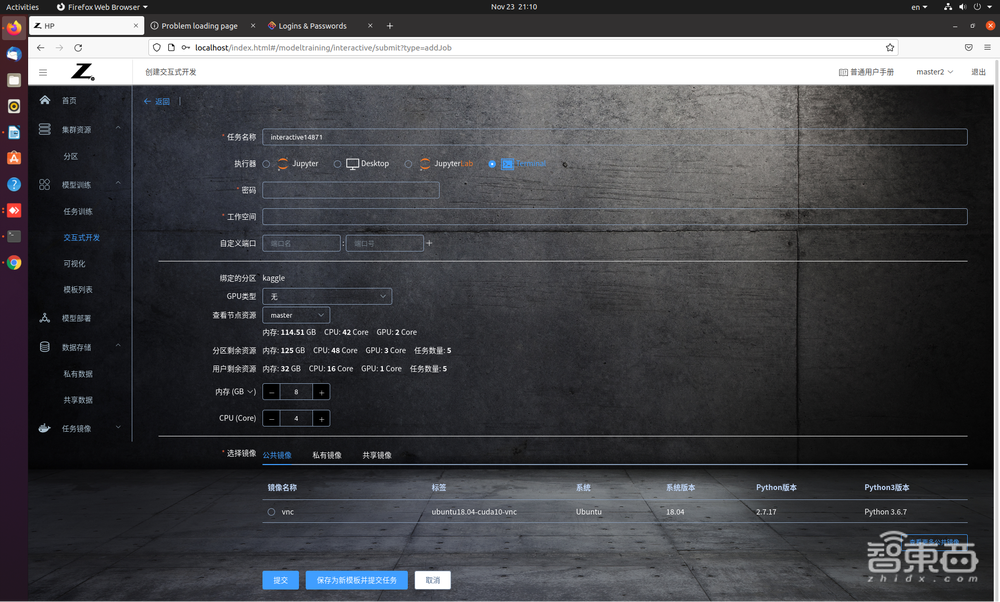The width and height of the screenshot is (1000, 602).
Task: Reload the page with the refresh icon
Action: coord(78,47)
